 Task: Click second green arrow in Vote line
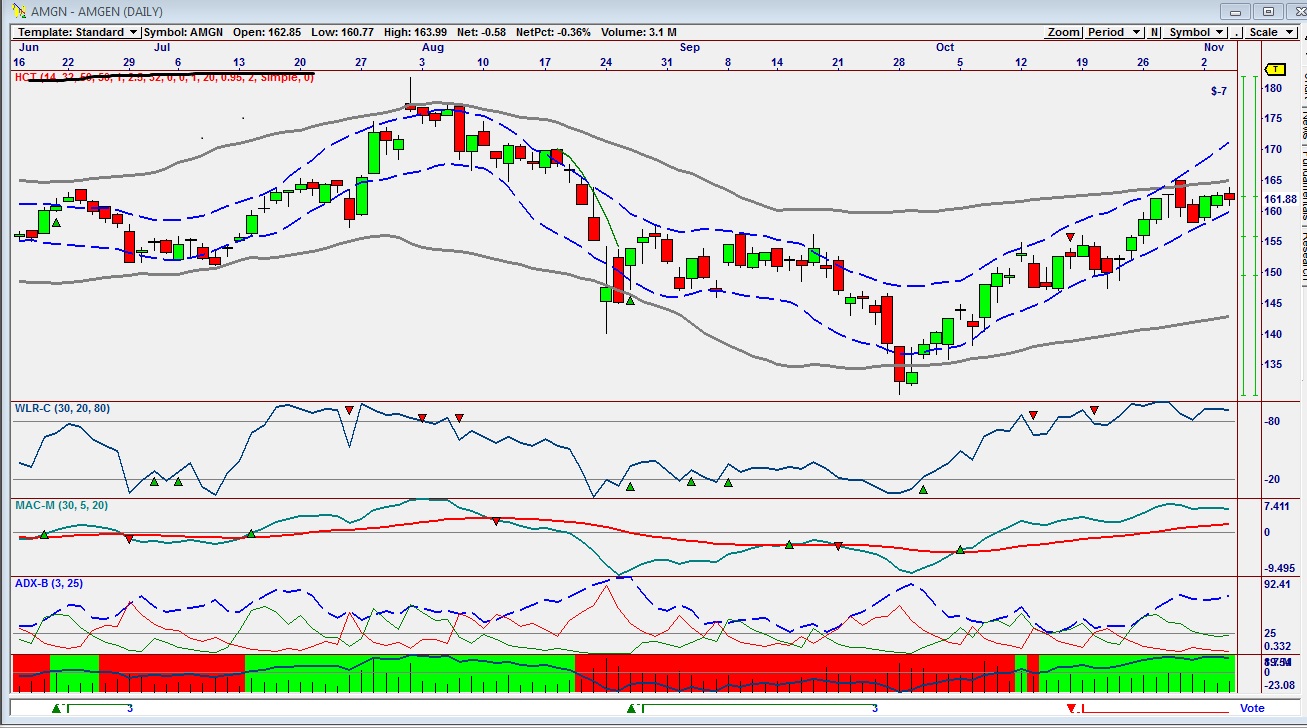click(631, 709)
